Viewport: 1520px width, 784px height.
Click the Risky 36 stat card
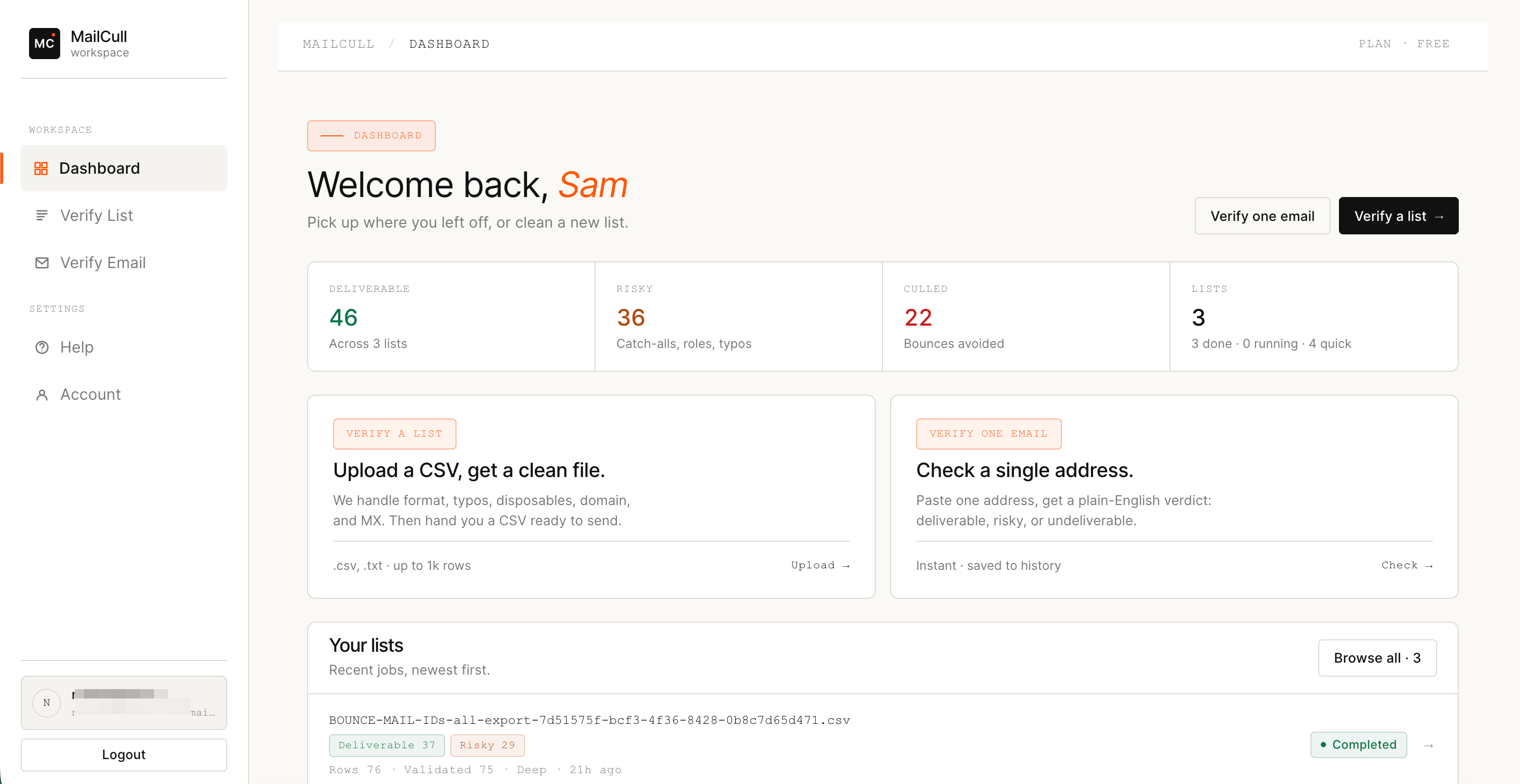(x=739, y=317)
